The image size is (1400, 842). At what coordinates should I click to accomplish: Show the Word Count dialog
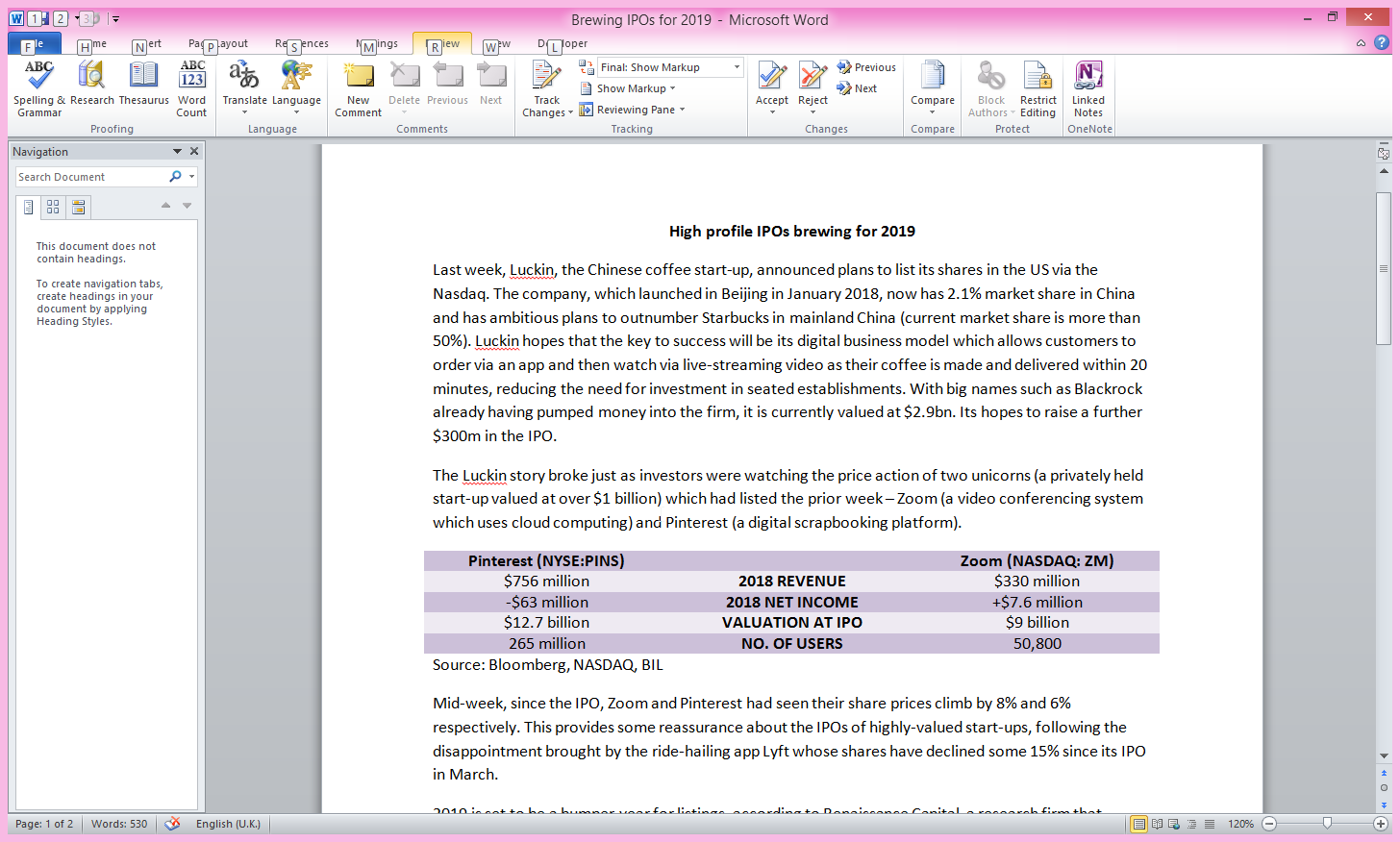[192, 88]
